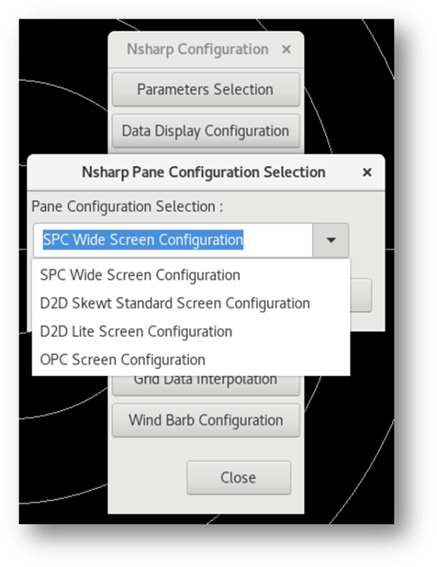Open the Wind Barb Configuration settings
The height and width of the screenshot is (567, 437).
pyautogui.click(x=205, y=420)
